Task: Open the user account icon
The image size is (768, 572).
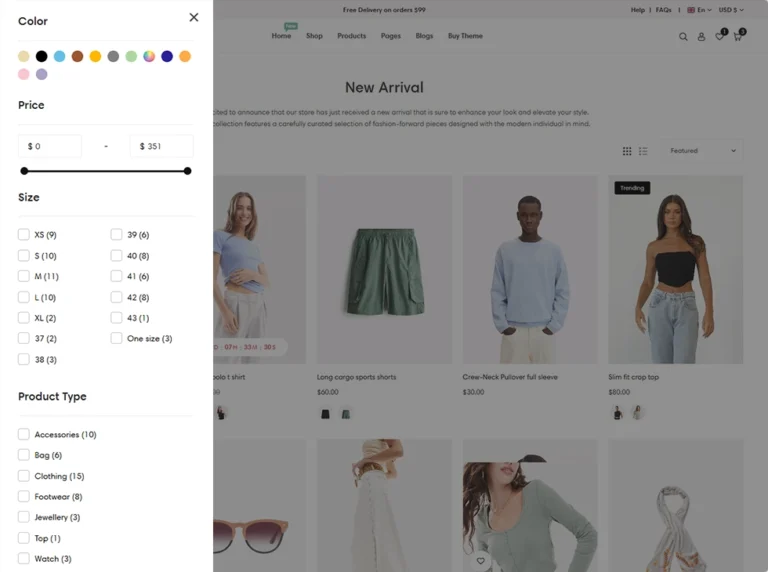Action: coord(701,37)
